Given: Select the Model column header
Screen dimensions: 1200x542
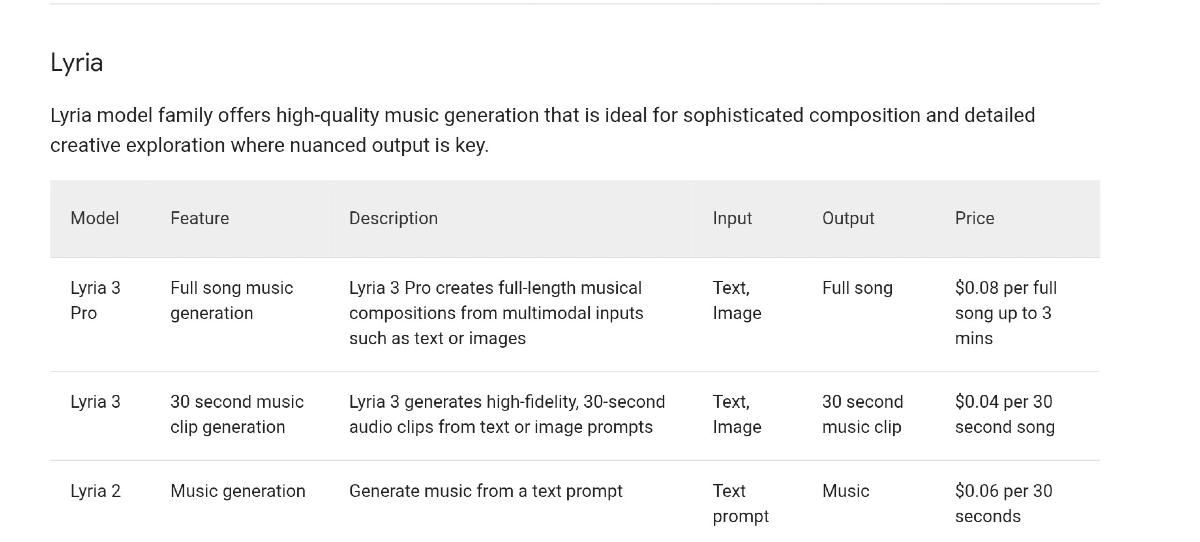Looking at the screenshot, I should coord(95,218).
